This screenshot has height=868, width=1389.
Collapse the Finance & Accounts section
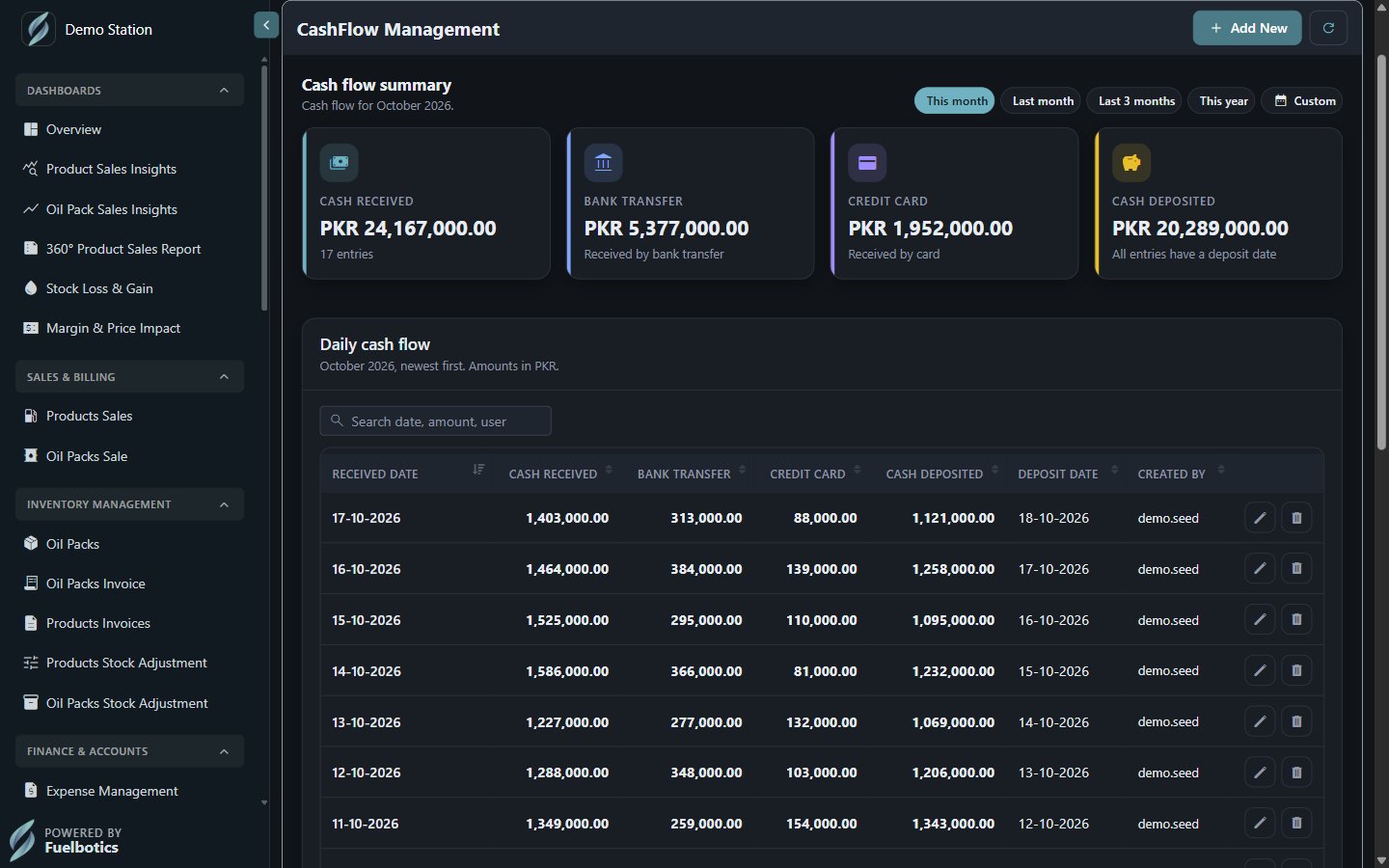[129, 751]
